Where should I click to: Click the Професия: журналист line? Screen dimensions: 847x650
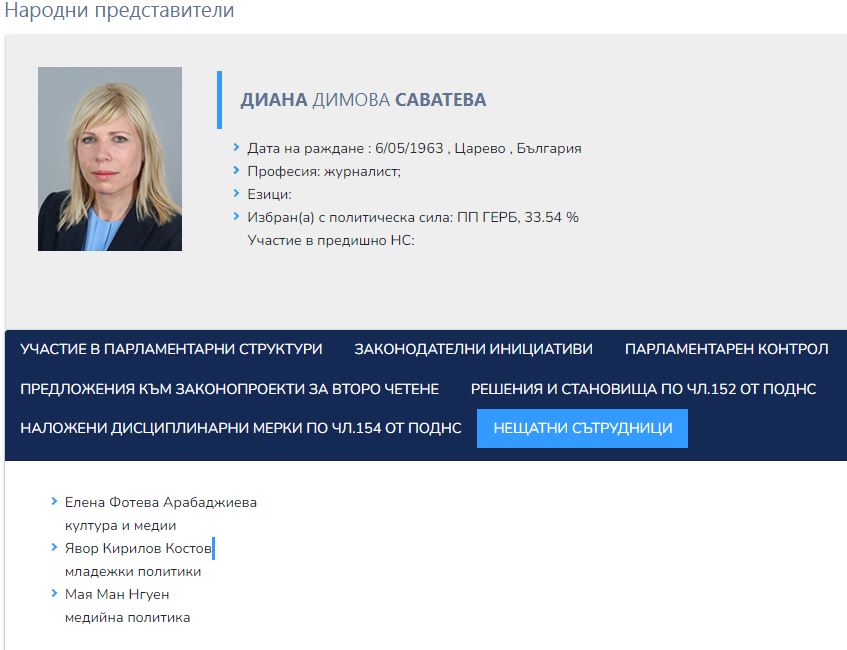point(324,172)
